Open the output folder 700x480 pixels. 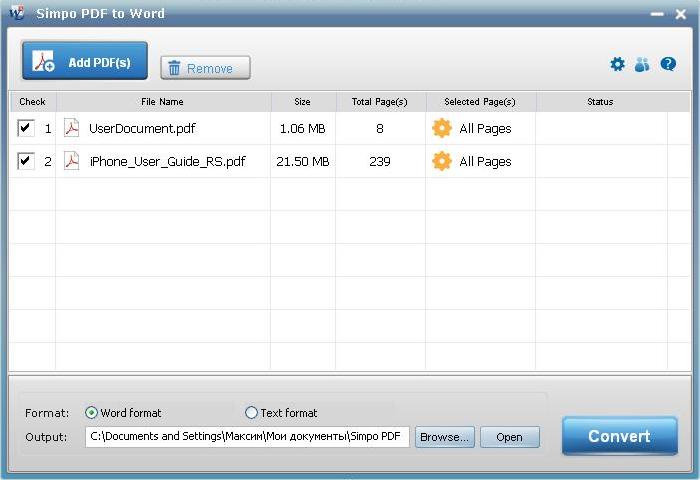coord(509,437)
